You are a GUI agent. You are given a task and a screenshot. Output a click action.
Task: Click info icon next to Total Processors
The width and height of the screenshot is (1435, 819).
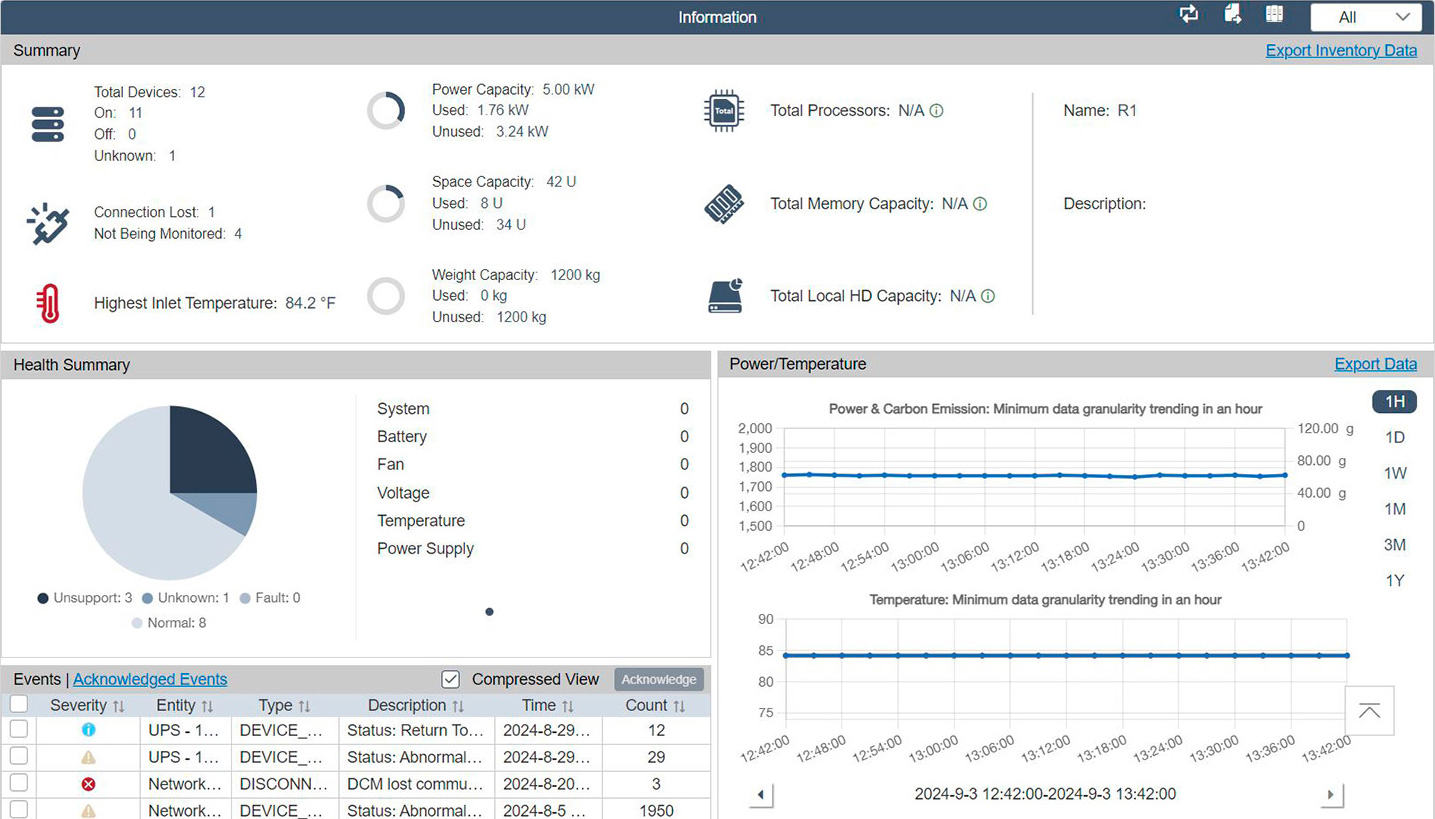(x=936, y=111)
